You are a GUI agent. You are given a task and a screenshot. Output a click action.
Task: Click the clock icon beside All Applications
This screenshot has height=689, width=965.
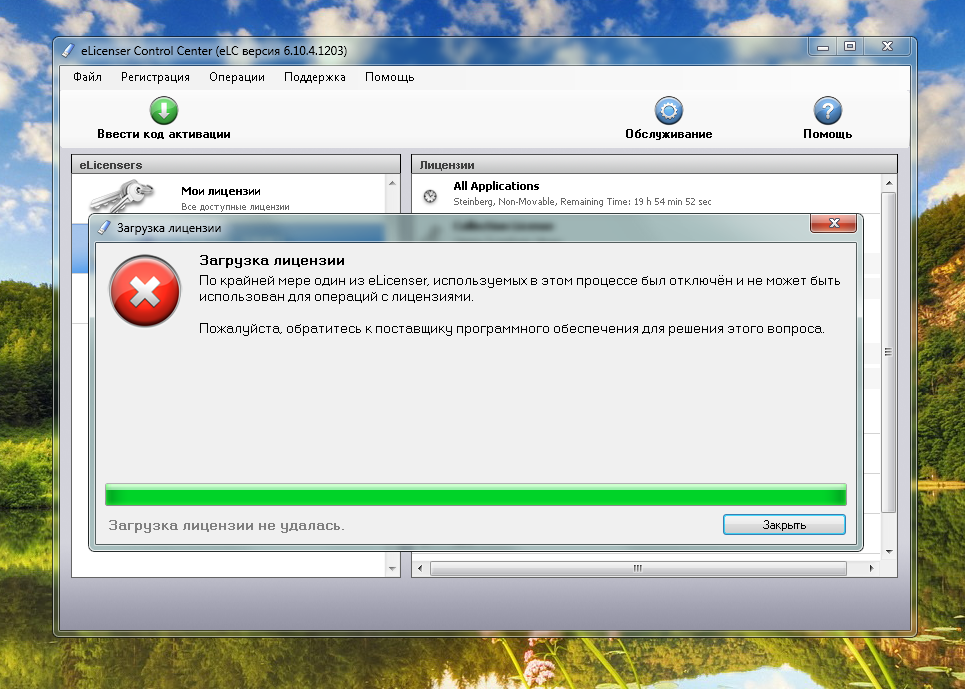430,196
